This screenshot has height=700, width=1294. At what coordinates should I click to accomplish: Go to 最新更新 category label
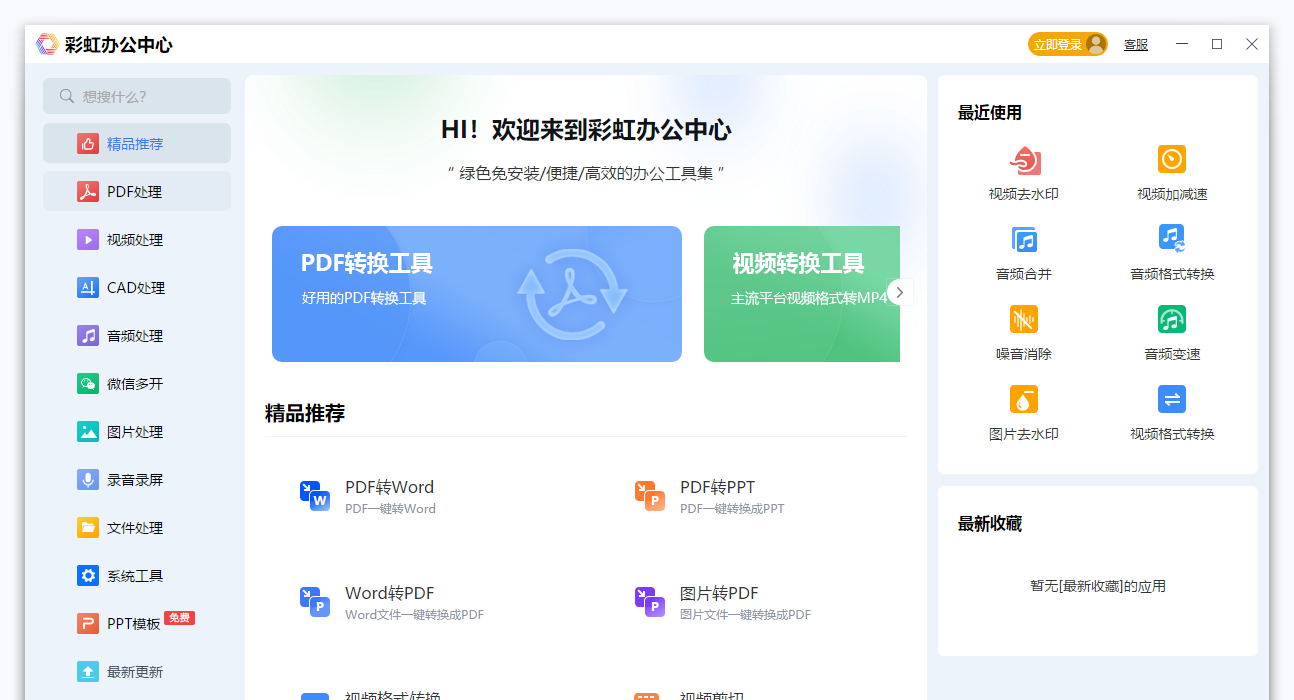click(135, 672)
